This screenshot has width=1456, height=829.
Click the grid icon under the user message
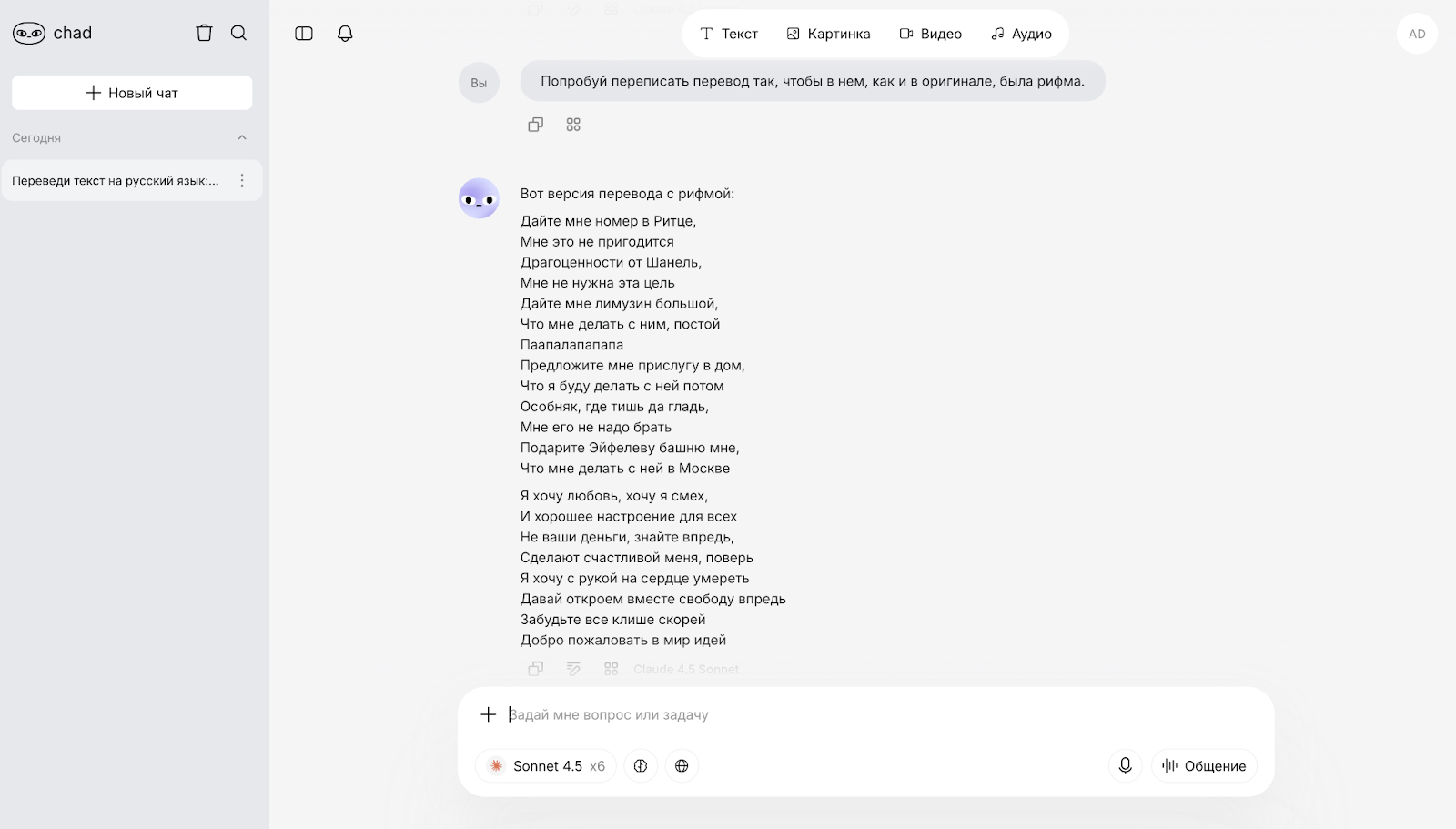tap(573, 125)
